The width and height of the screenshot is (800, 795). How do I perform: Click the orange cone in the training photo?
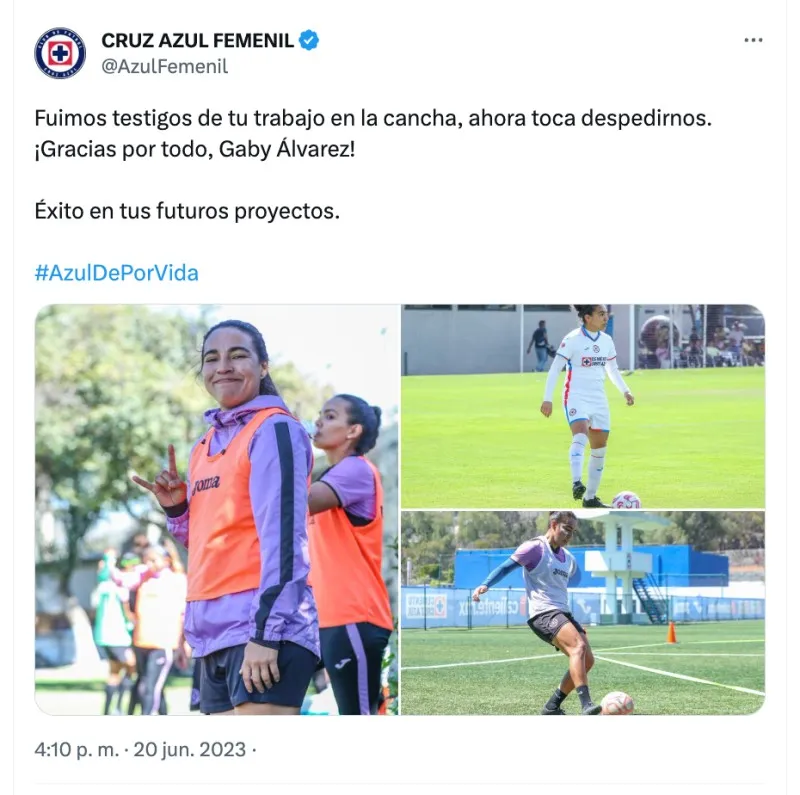(x=671, y=632)
